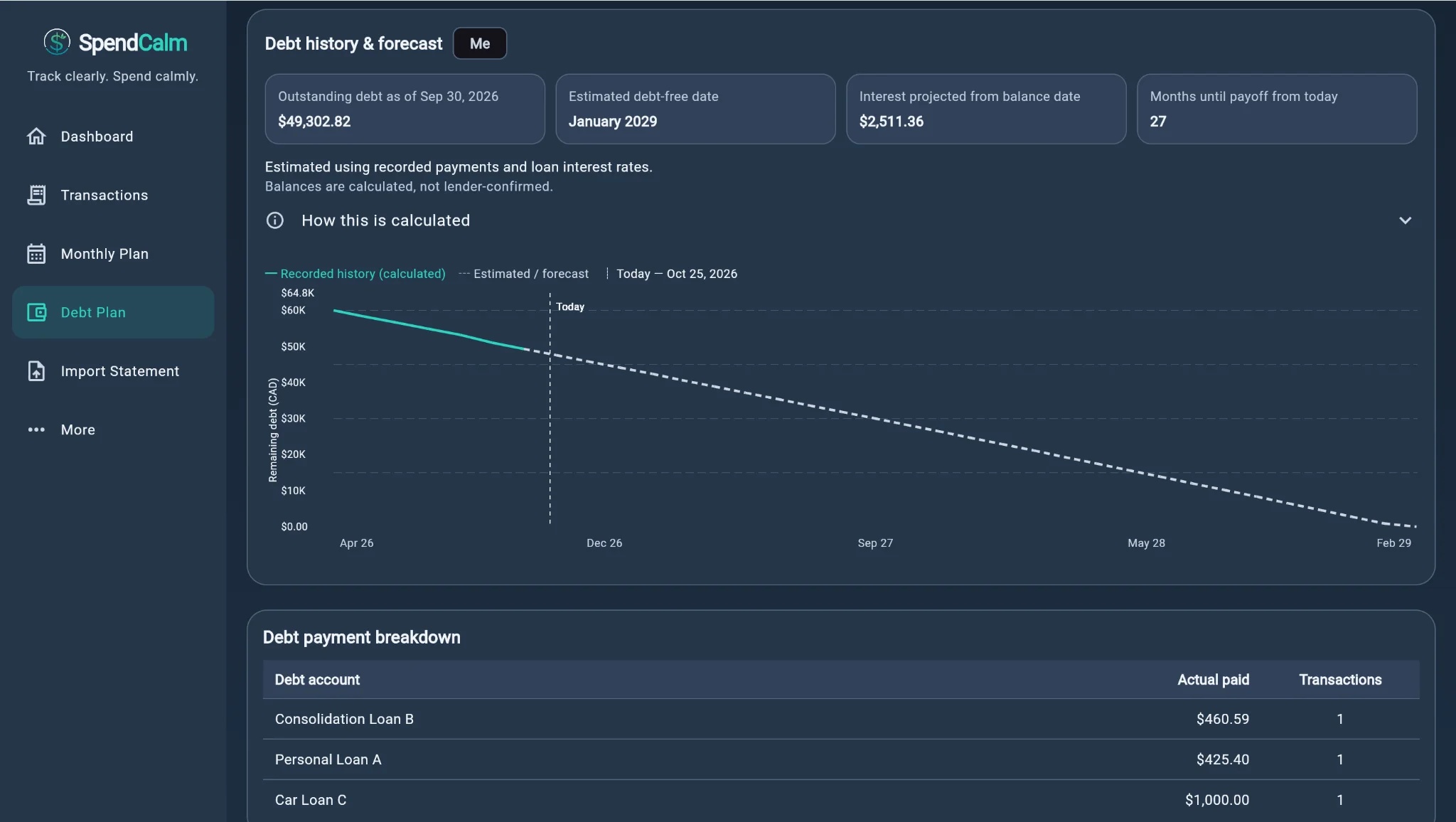Click the SpendCalm dollar logo icon
The height and width of the screenshot is (822, 1456).
(57, 42)
